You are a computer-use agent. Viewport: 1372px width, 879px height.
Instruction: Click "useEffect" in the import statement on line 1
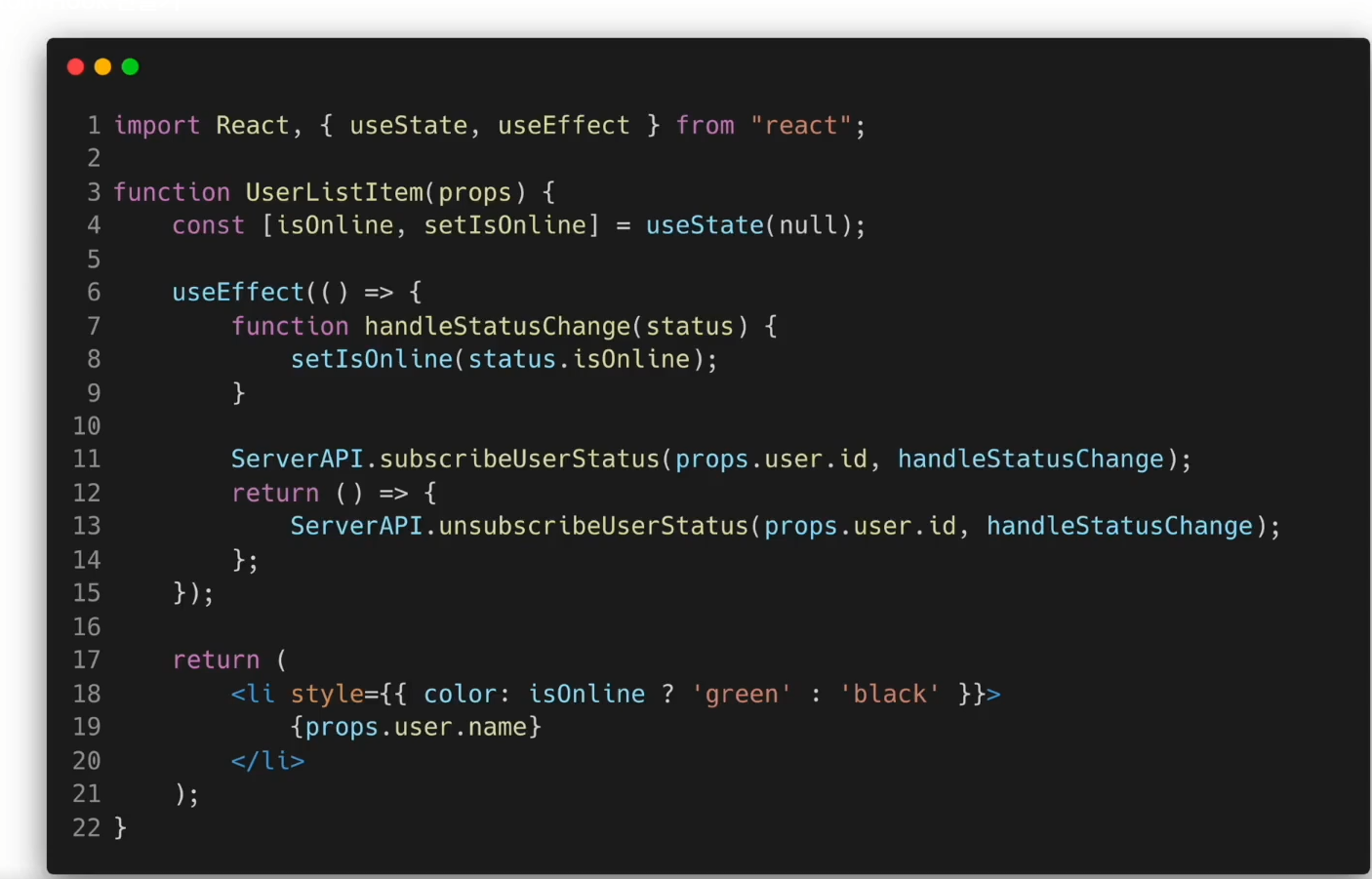coord(564,126)
